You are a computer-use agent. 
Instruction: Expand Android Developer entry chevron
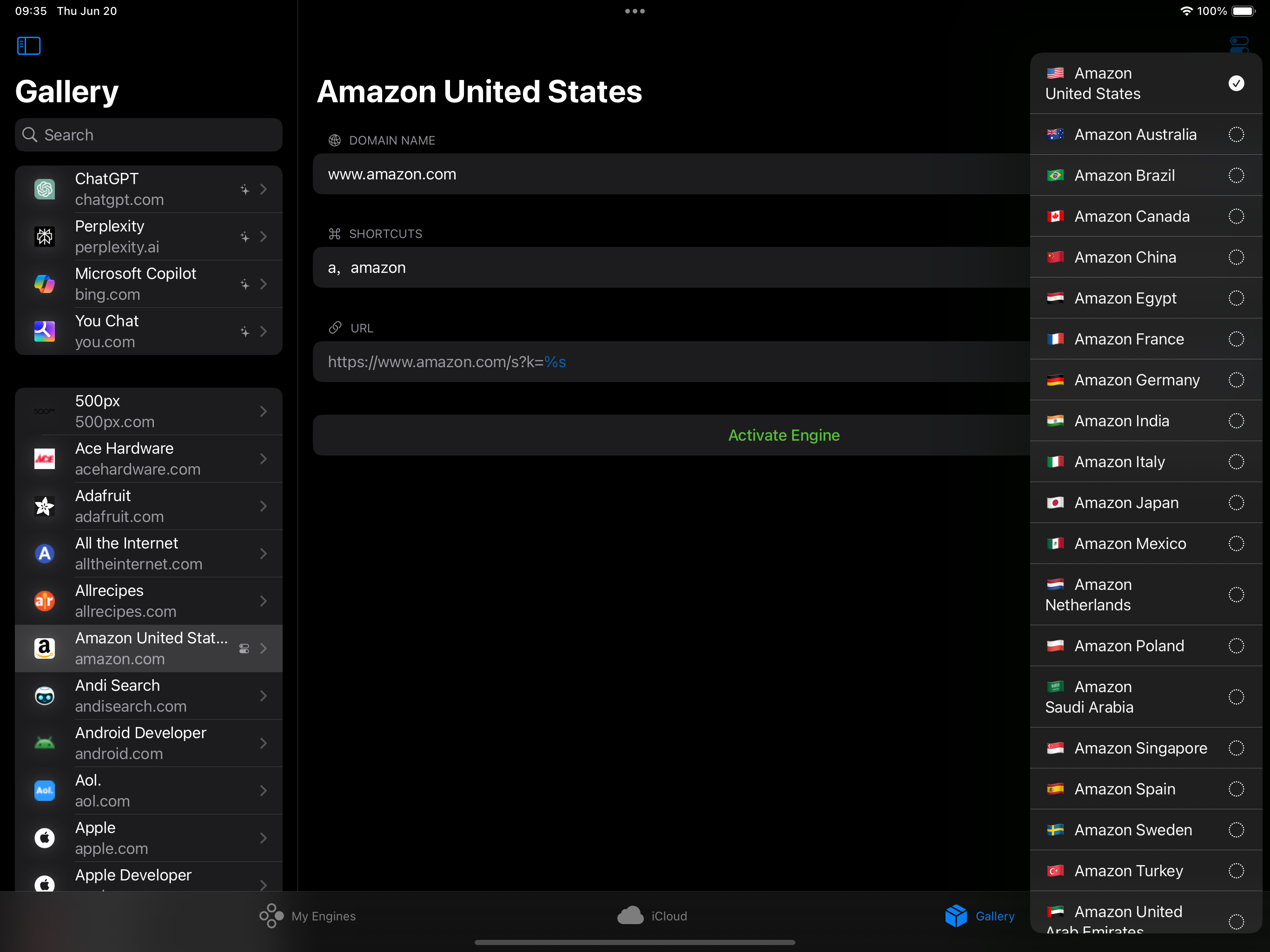click(264, 743)
